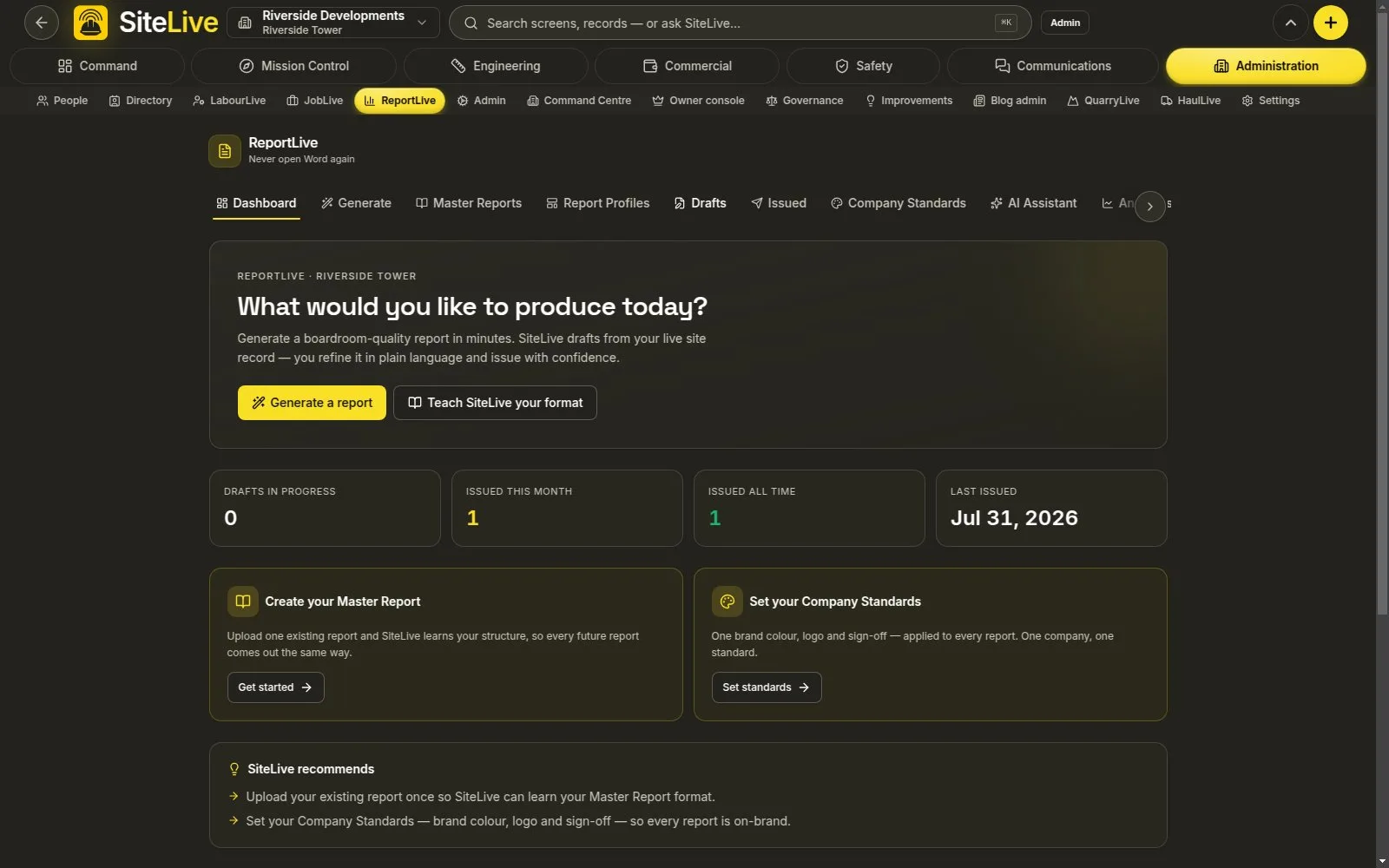Viewport: 1389px width, 868px height.
Task: Click the Master Report book icon
Action: (242, 602)
